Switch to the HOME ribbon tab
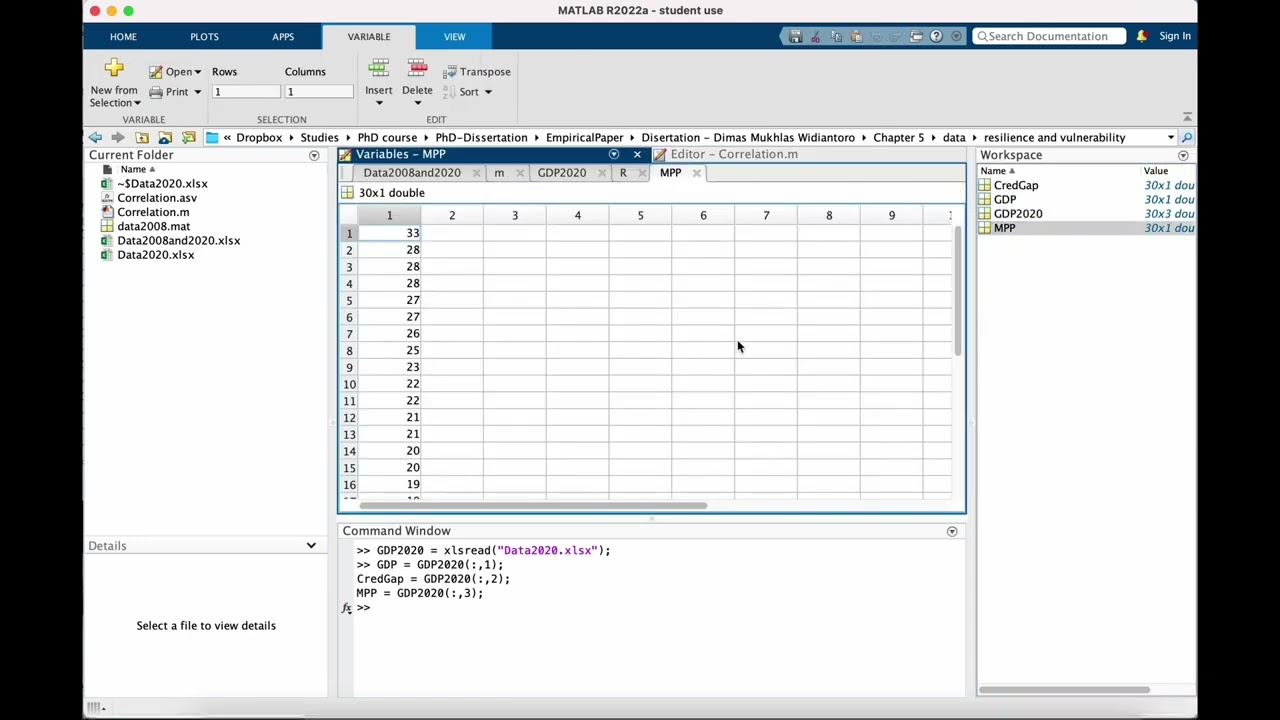Viewport: 1280px width, 720px height. pyautogui.click(x=123, y=36)
